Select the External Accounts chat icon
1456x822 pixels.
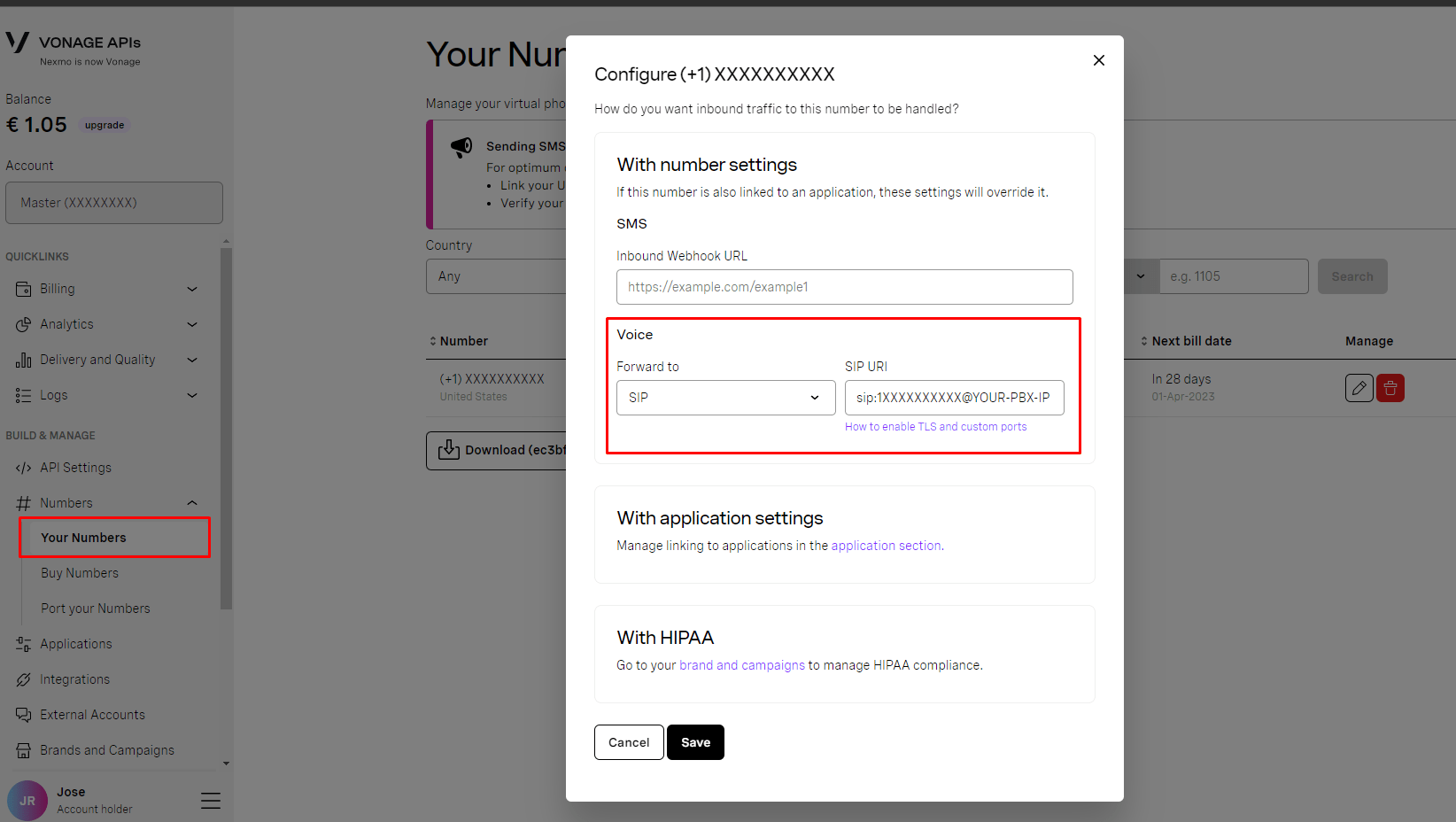[x=23, y=714]
